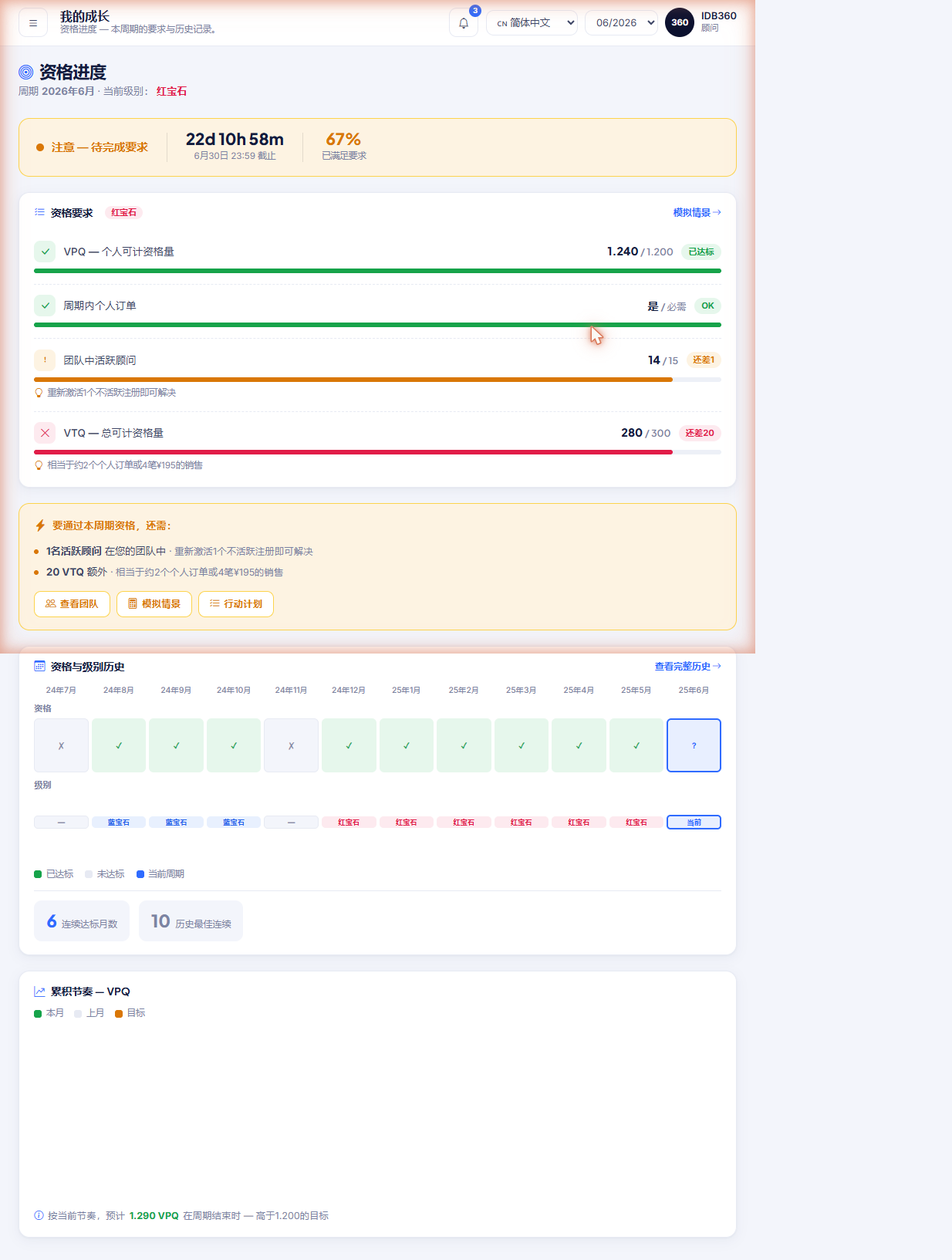The image size is (952, 1260).
Task: Select the 25年5月 qualification cell
Action: (x=636, y=745)
